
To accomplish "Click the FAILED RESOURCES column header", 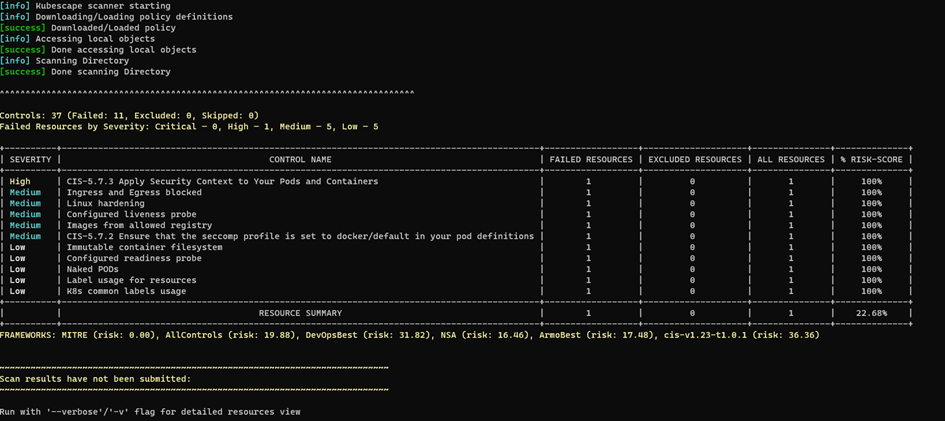I will pyautogui.click(x=591, y=160).
